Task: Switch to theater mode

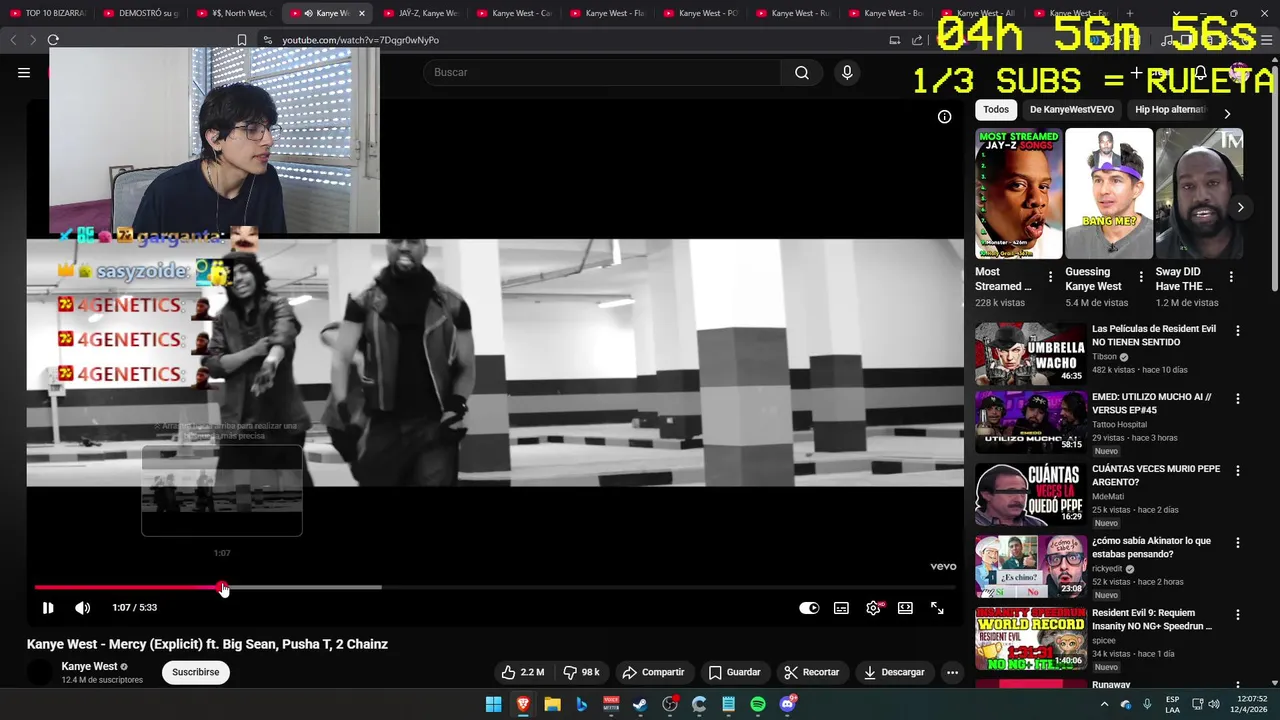Action: [x=905, y=608]
